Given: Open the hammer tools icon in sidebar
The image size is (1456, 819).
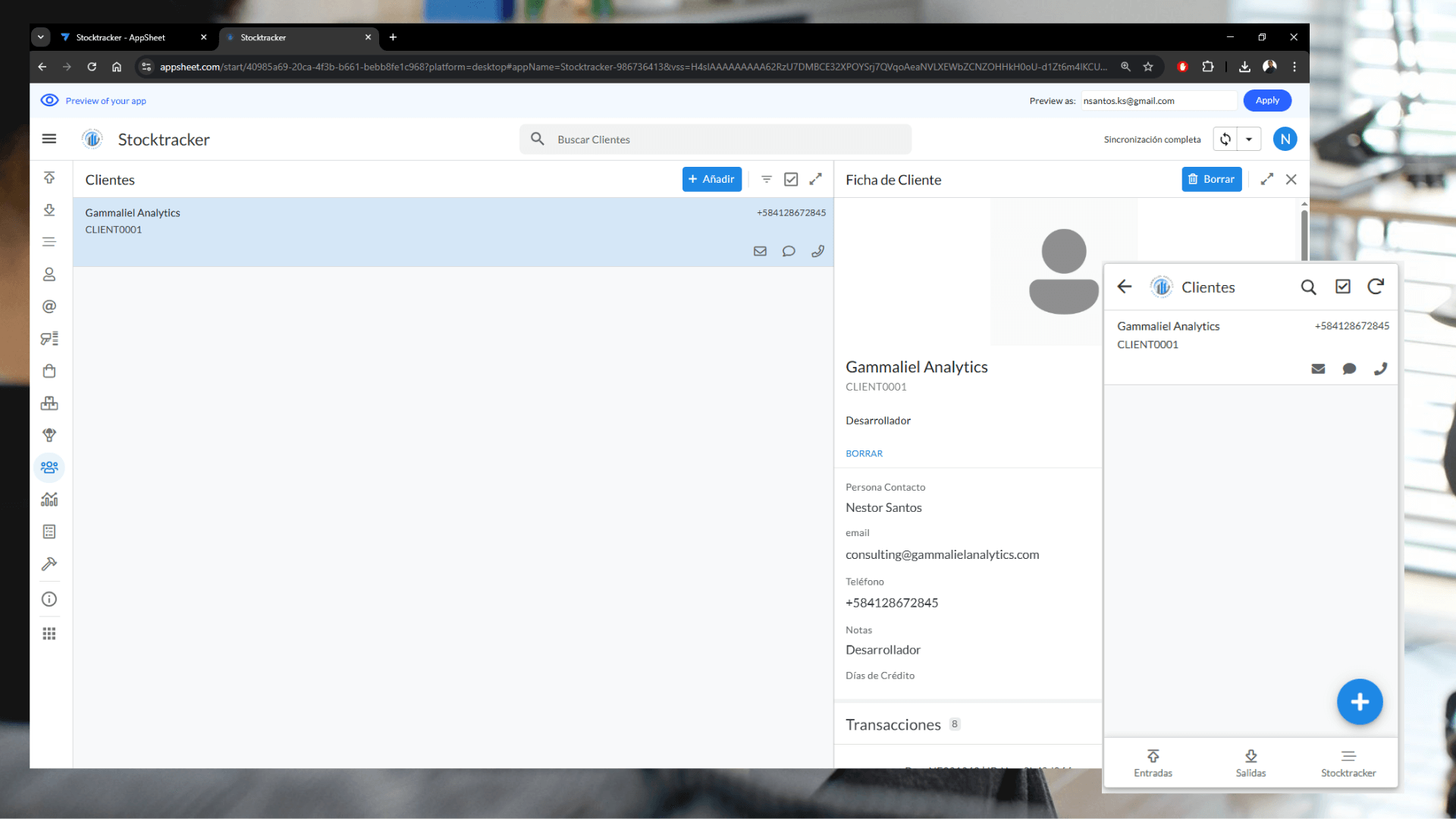Looking at the screenshot, I should [x=49, y=564].
